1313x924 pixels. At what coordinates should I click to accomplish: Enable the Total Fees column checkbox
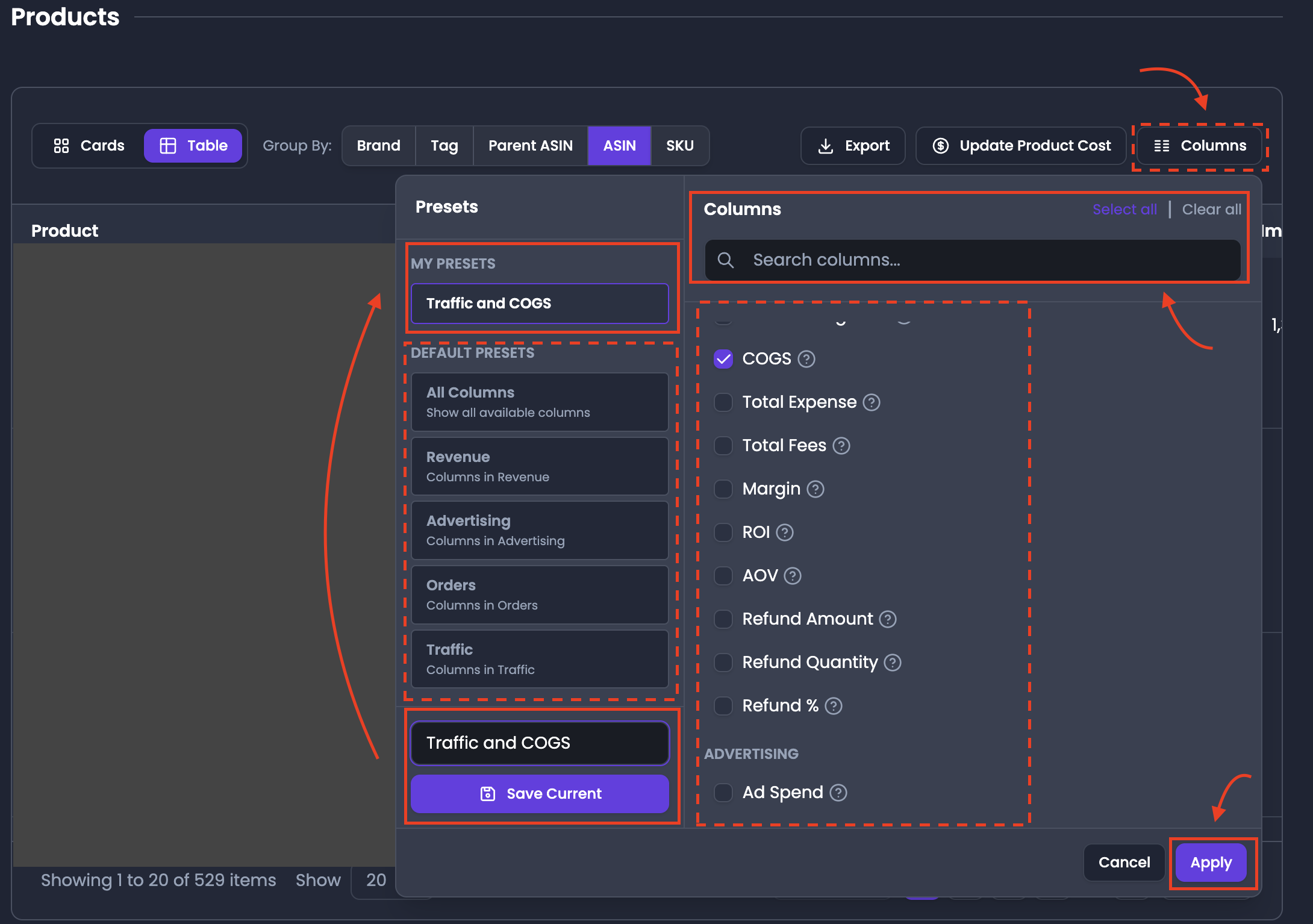tap(723, 446)
